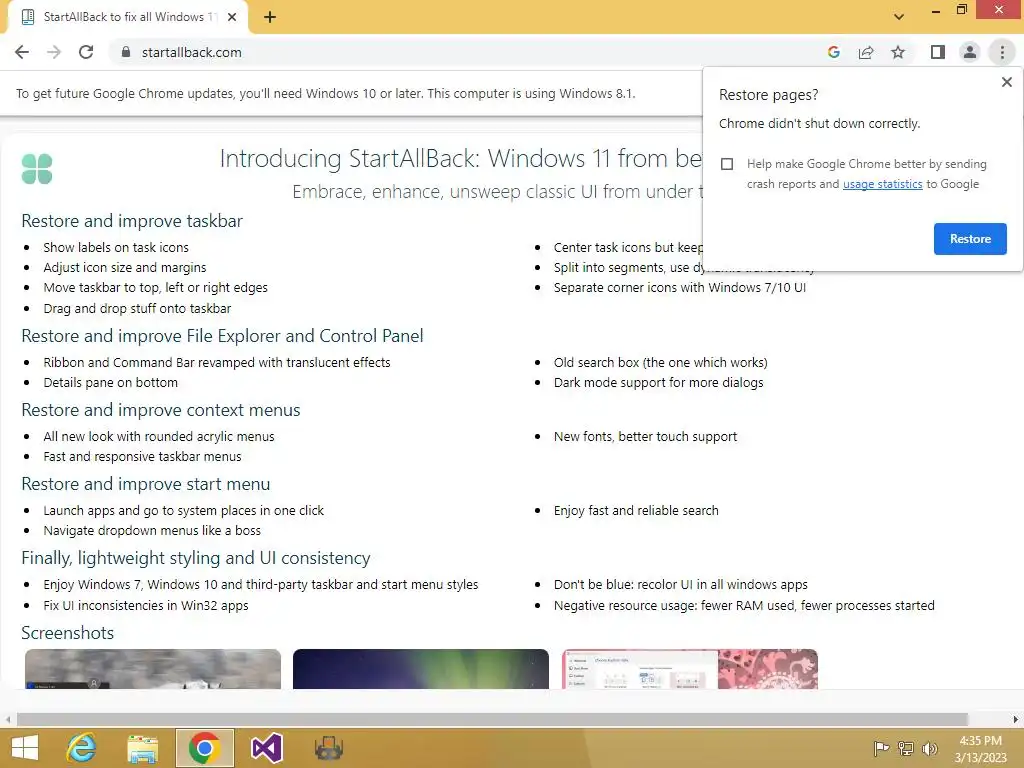Click 'Dark mode support for more dialogs'
This screenshot has height=768, width=1024.
[658, 383]
